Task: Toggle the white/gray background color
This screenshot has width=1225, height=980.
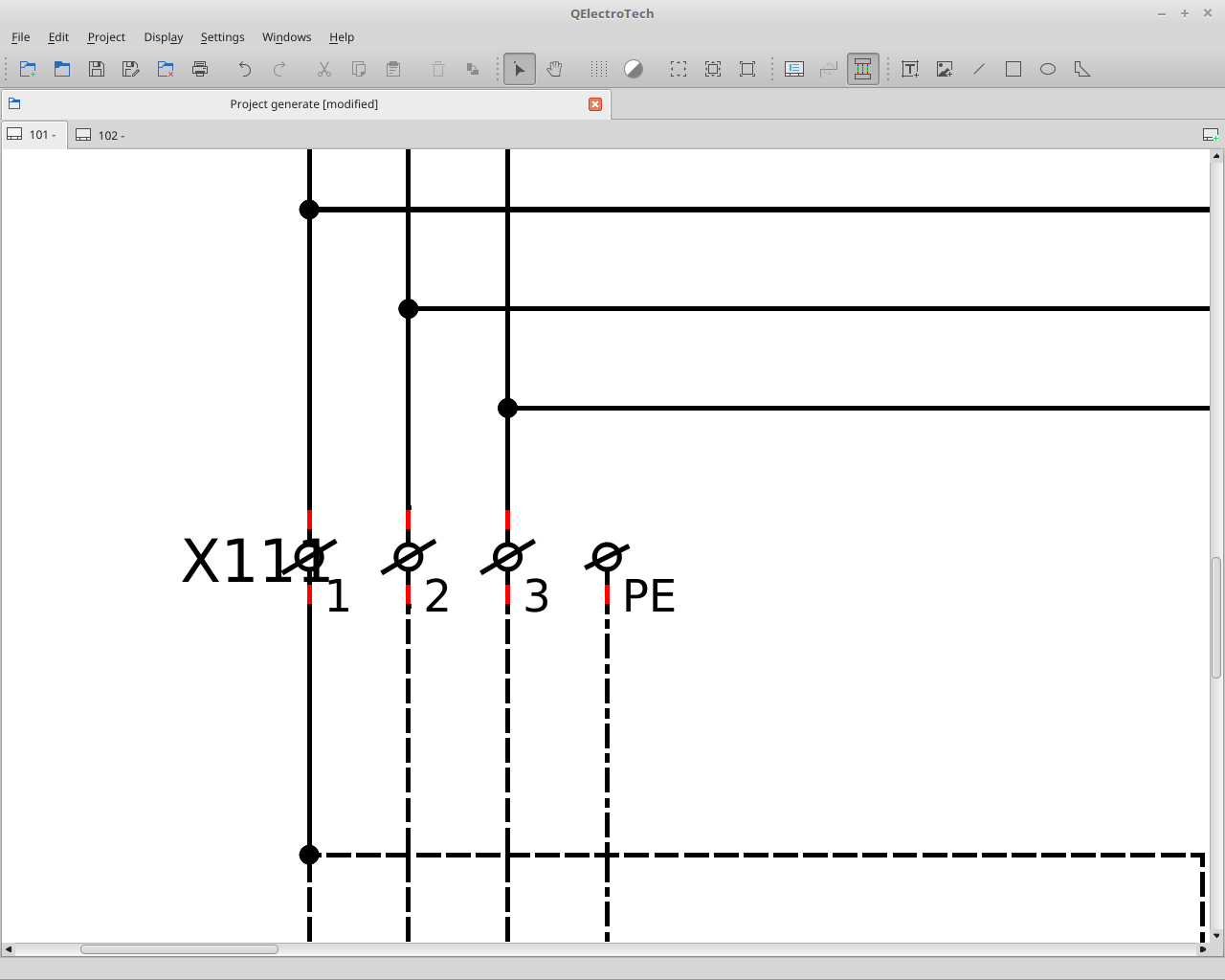Action: [634, 69]
